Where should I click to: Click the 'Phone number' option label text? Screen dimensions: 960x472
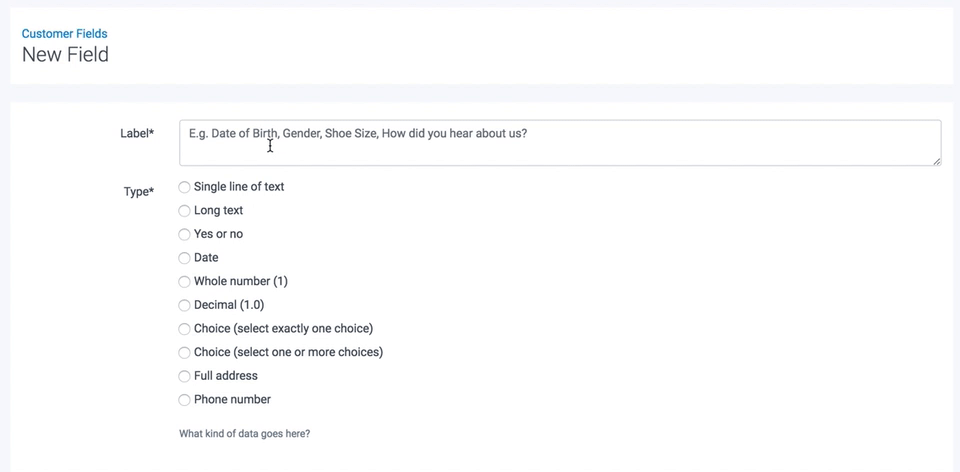click(232, 400)
